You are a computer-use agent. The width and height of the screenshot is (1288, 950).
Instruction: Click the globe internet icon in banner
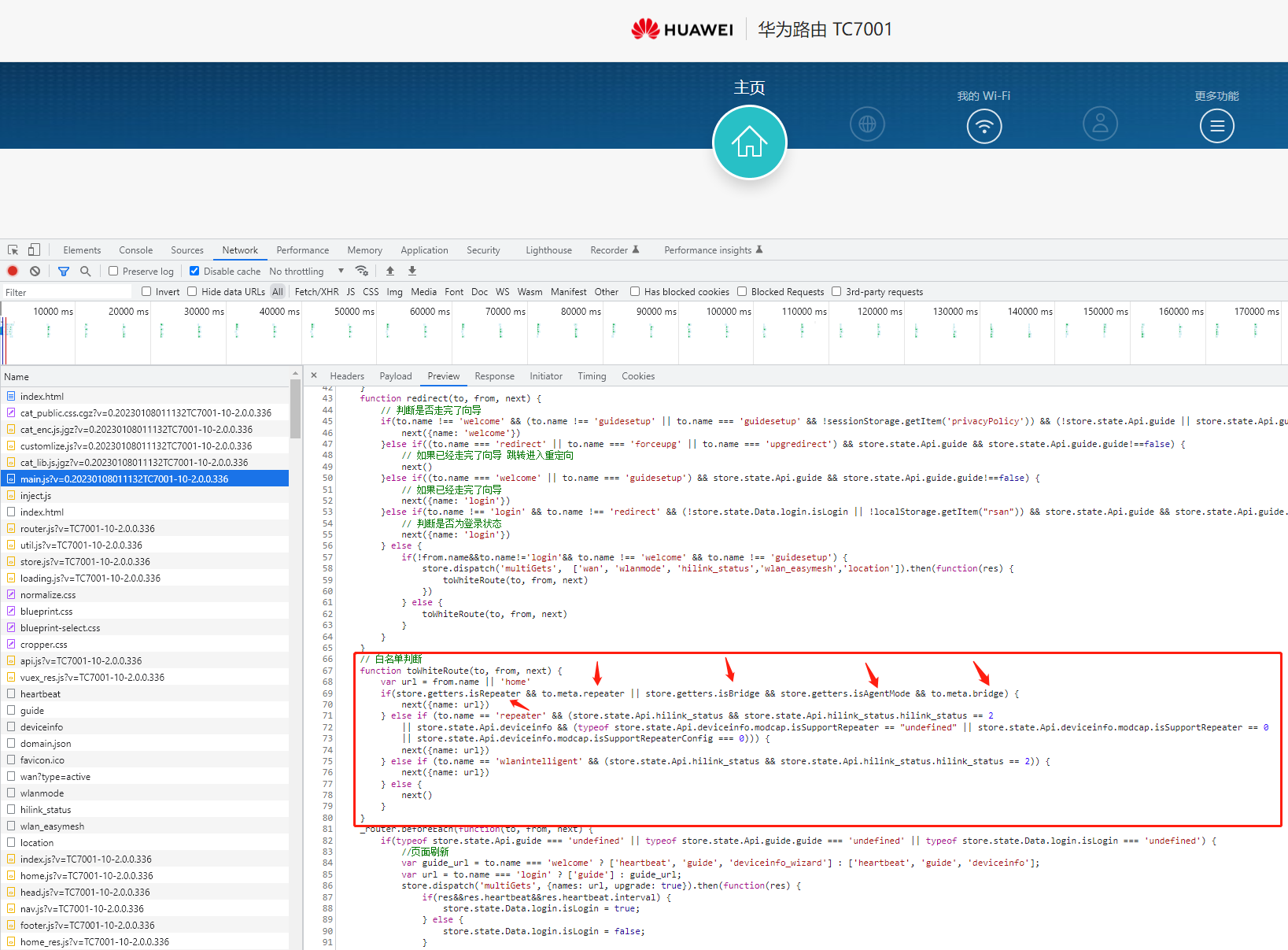click(x=867, y=124)
